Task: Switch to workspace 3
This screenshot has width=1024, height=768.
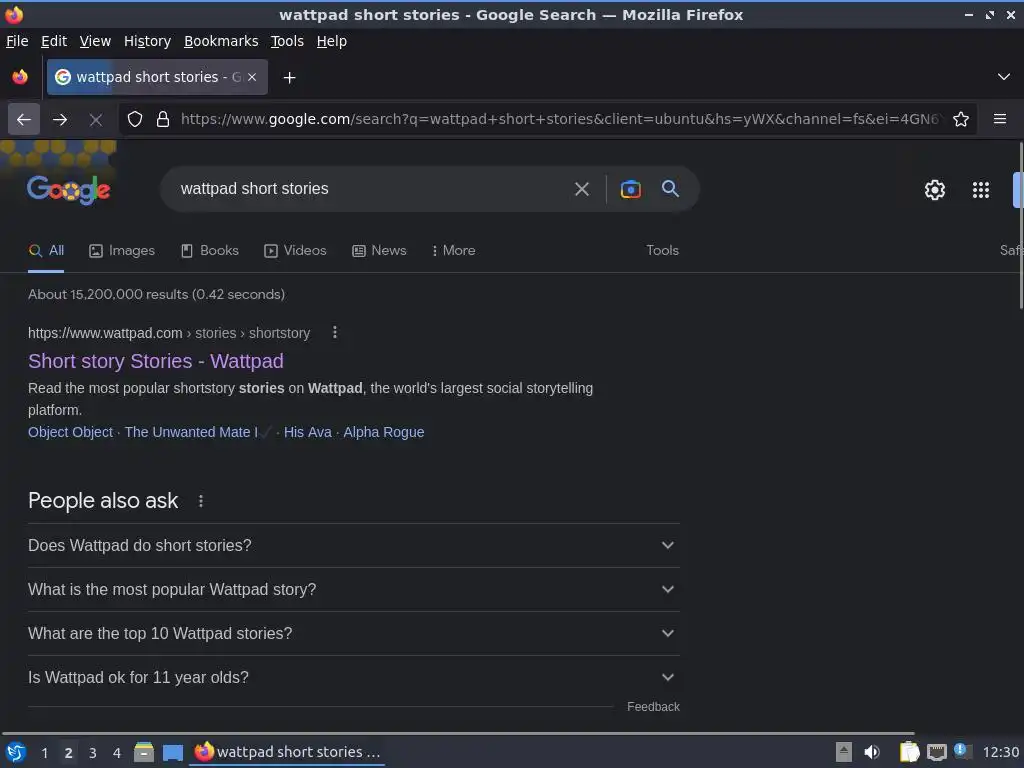Action: click(93, 753)
